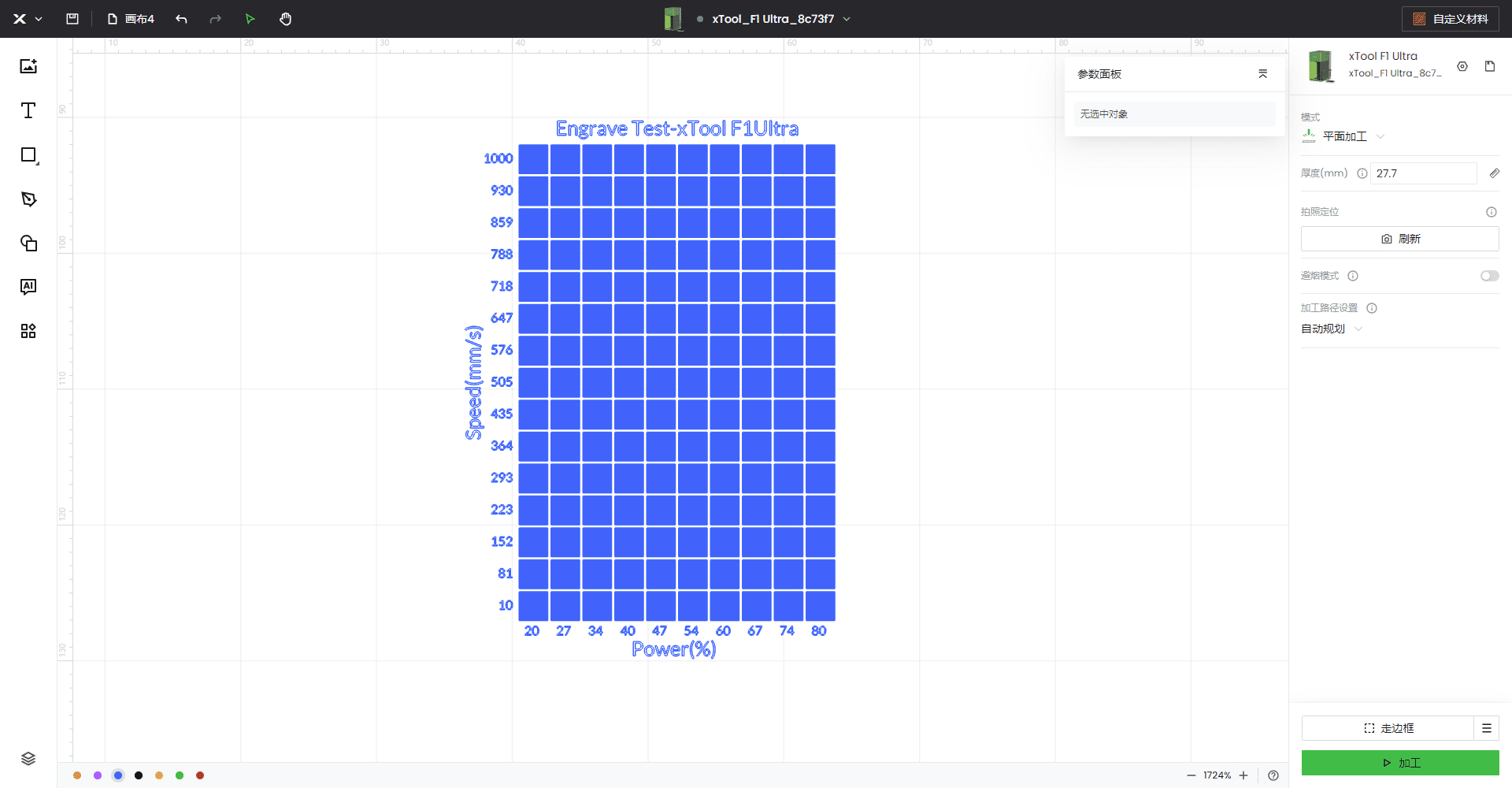
Task: Click the 无选中对象 message field
Action: (1174, 114)
